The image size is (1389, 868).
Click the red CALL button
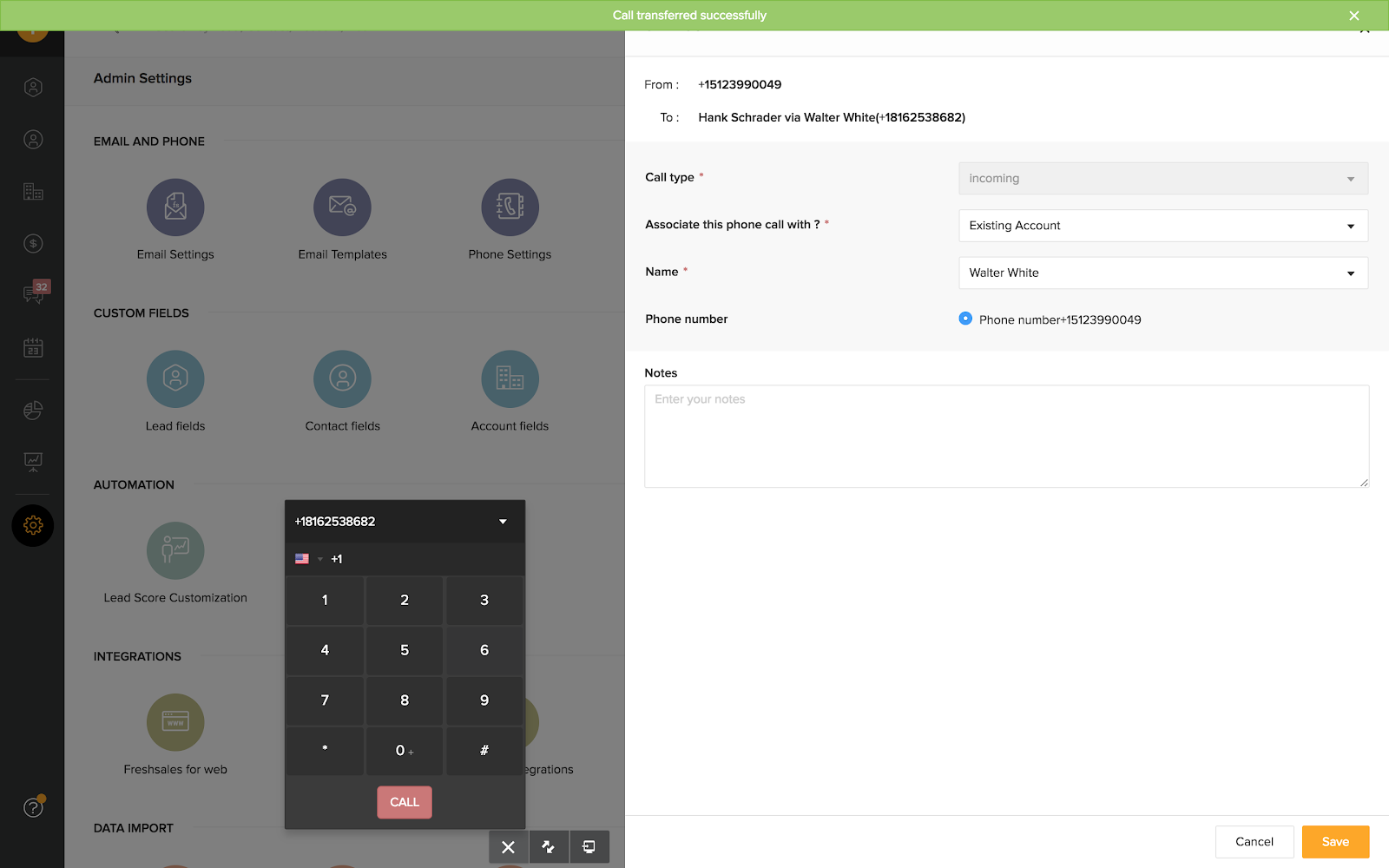tap(405, 802)
